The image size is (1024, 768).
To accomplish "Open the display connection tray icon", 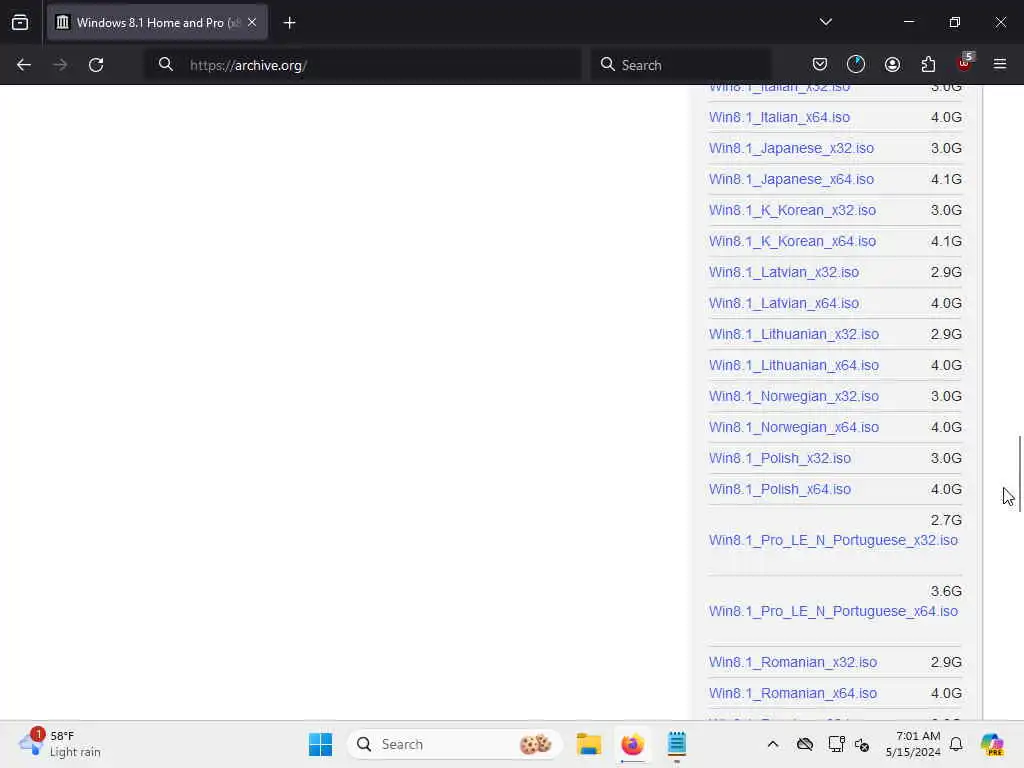I will 836,744.
